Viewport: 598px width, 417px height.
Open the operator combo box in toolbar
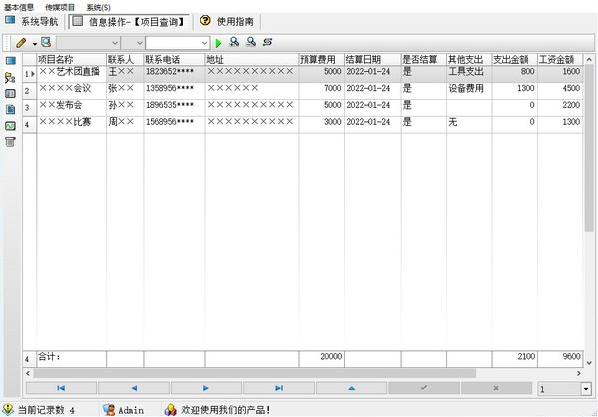132,43
